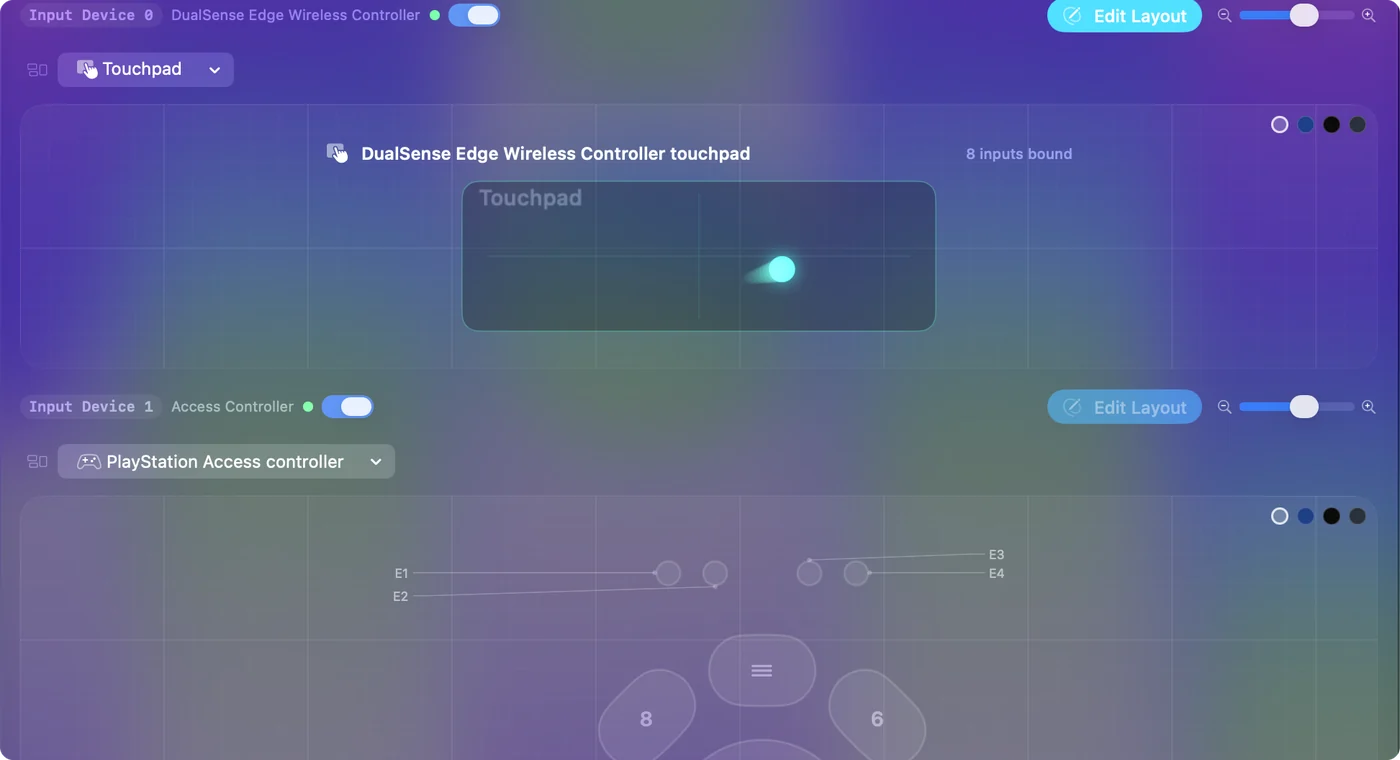Select white color swatch in touchpad panel
This screenshot has width=1400, height=760.
point(1279,125)
